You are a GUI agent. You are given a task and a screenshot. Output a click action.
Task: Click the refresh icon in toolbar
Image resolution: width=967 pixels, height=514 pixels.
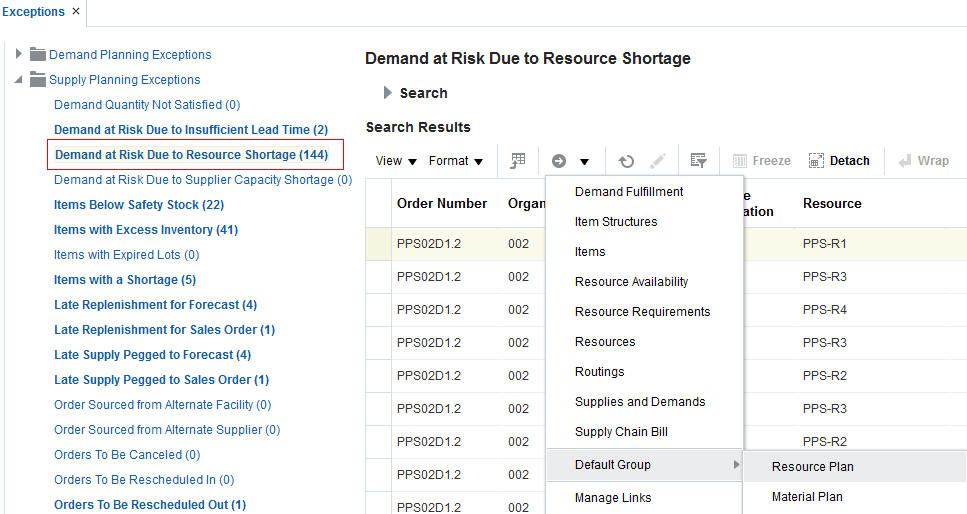tap(626, 161)
